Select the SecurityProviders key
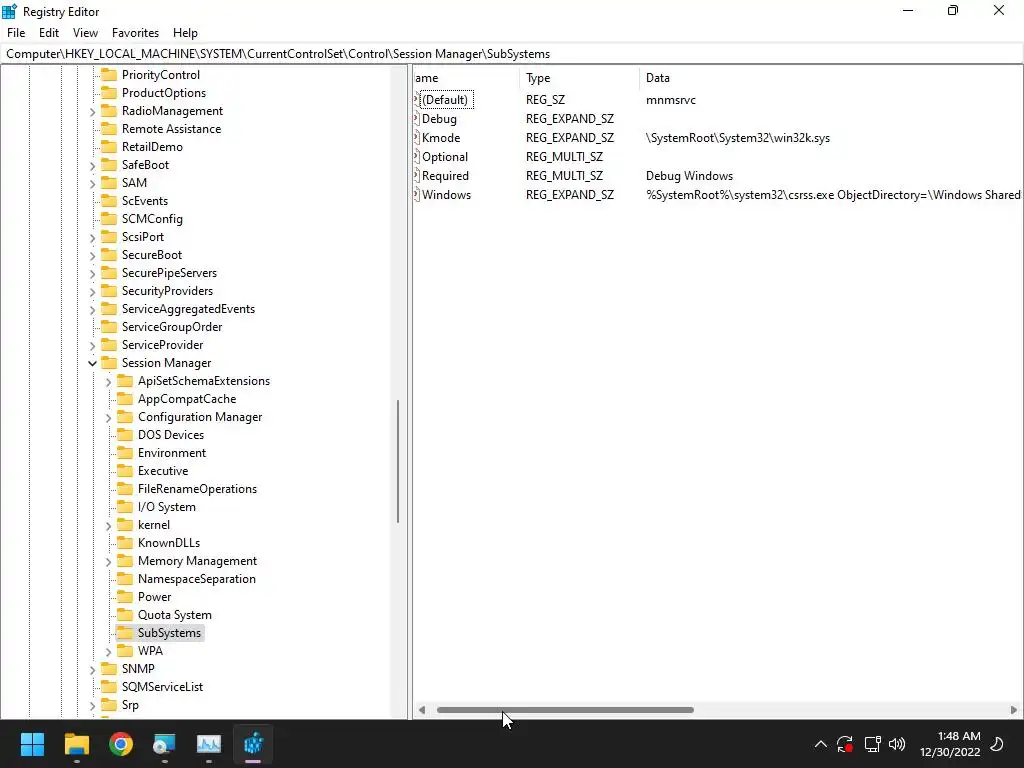This screenshot has height=768, width=1024. pos(167,291)
